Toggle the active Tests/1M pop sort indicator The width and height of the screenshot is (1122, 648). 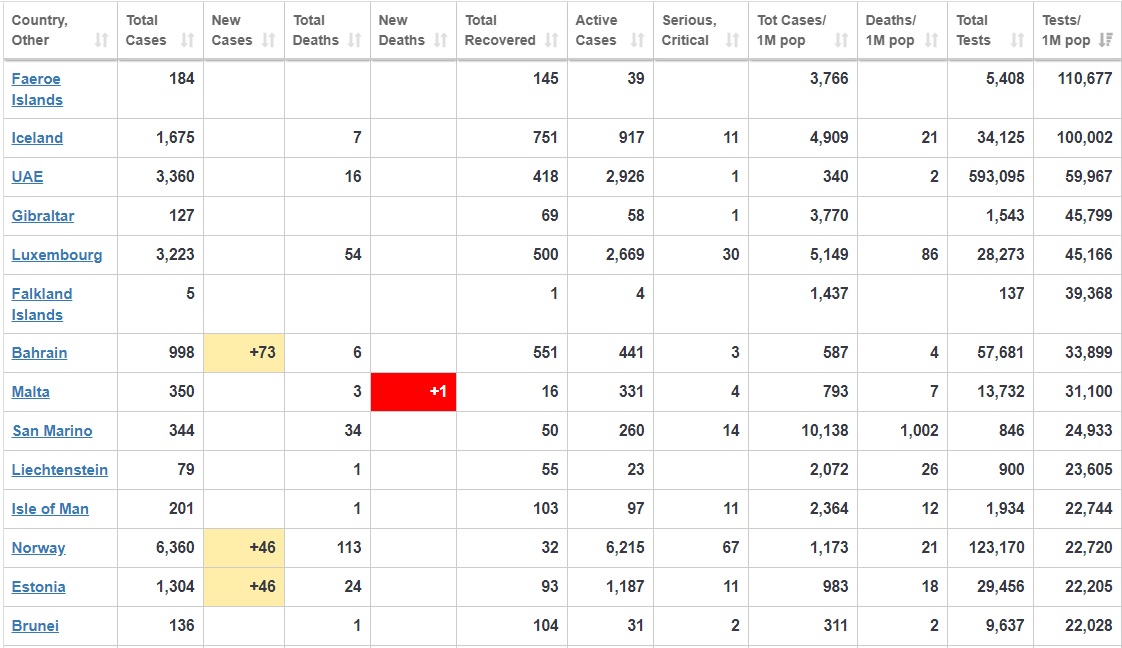click(1105, 41)
